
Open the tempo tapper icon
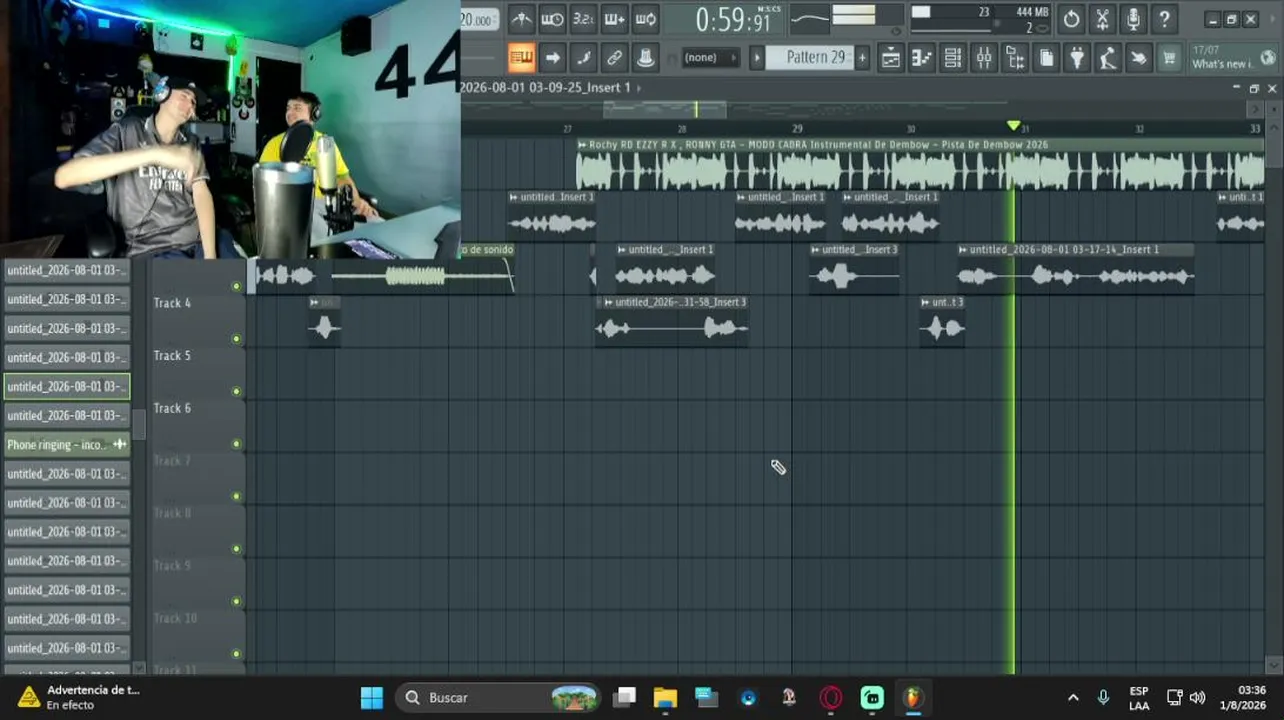(1108, 58)
